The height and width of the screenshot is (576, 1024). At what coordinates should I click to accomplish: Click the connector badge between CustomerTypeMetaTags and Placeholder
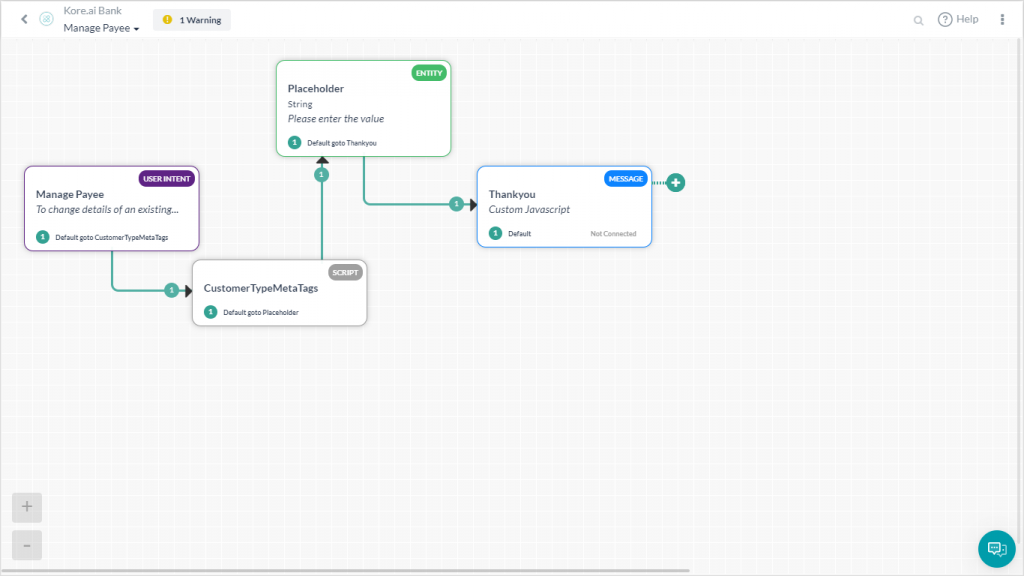tap(321, 173)
